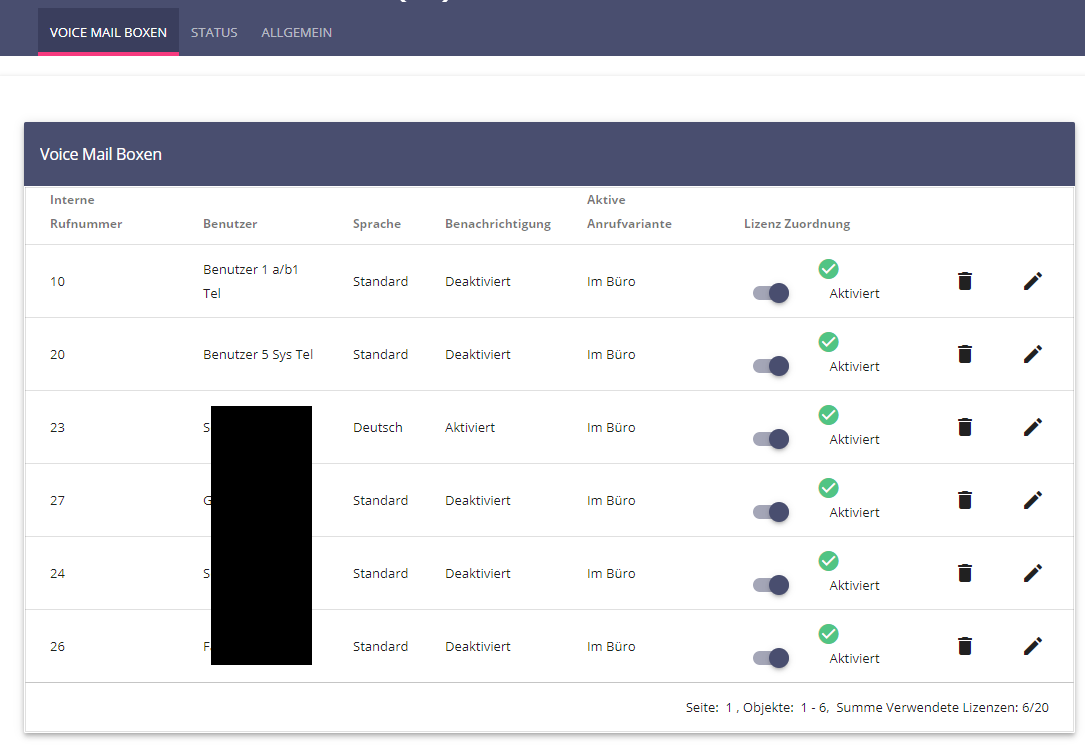Edit voice mail box for extension 24

click(x=1032, y=573)
